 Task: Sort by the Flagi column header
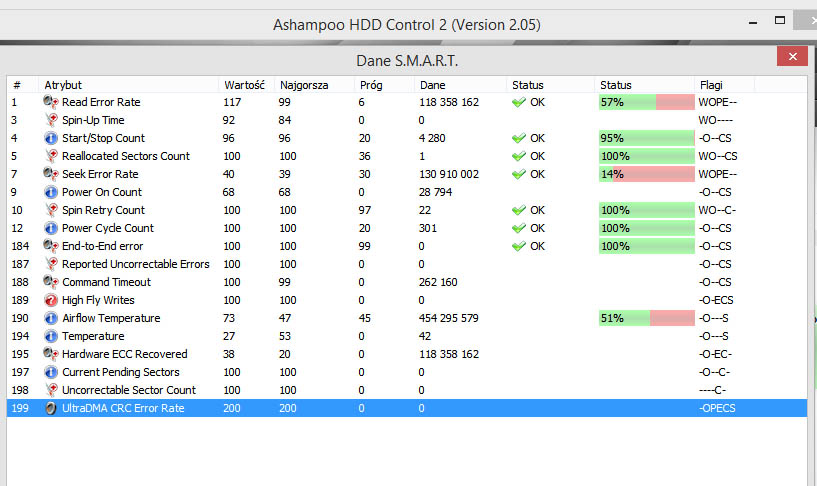click(x=724, y=85)
